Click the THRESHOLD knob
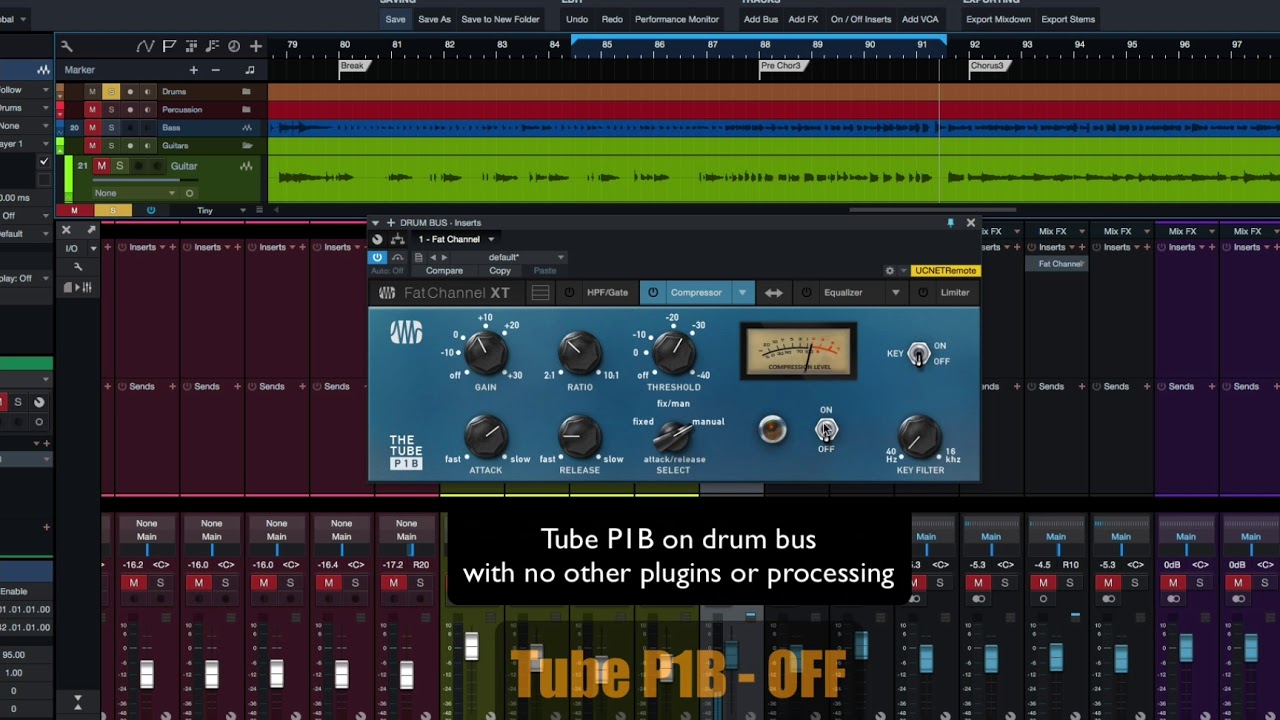 (674, 352)
